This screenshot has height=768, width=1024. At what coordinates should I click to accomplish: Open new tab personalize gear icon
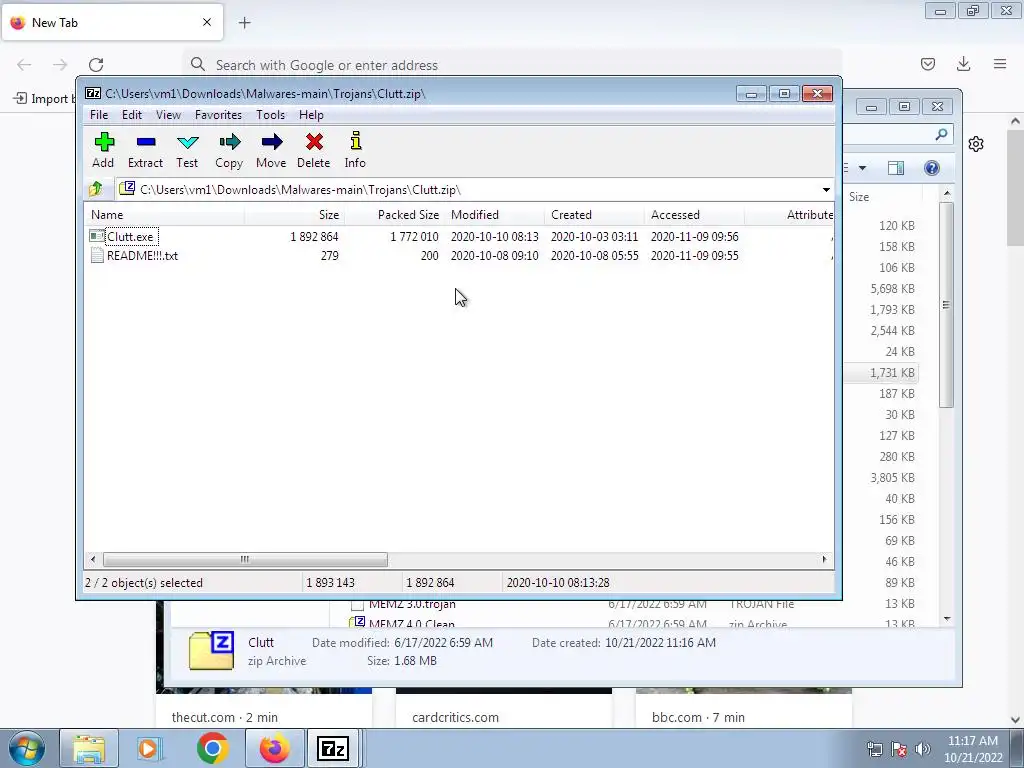(x=976, y=144)
